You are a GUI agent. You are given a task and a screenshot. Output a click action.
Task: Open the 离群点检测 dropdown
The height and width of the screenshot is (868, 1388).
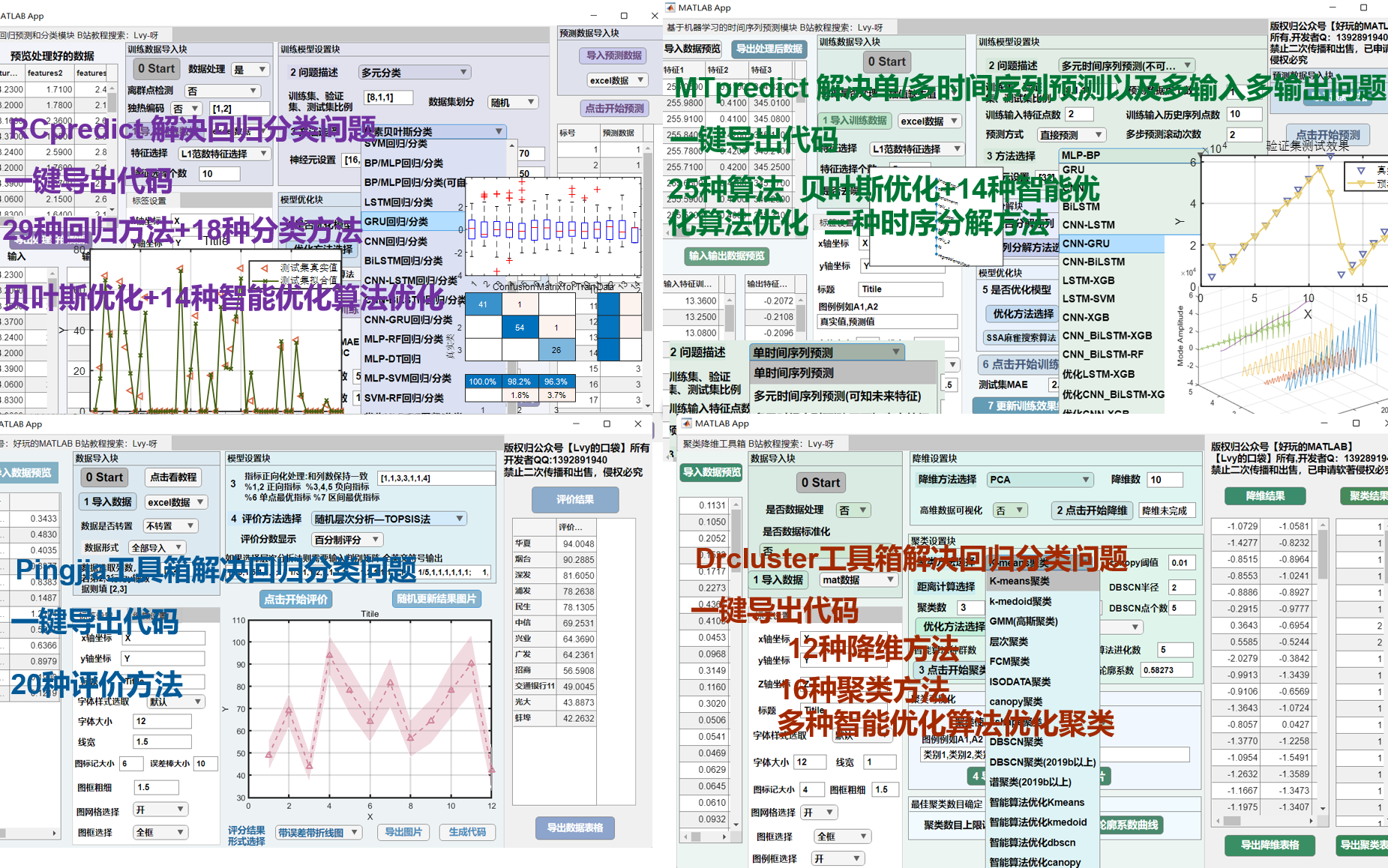coord(223,91)
